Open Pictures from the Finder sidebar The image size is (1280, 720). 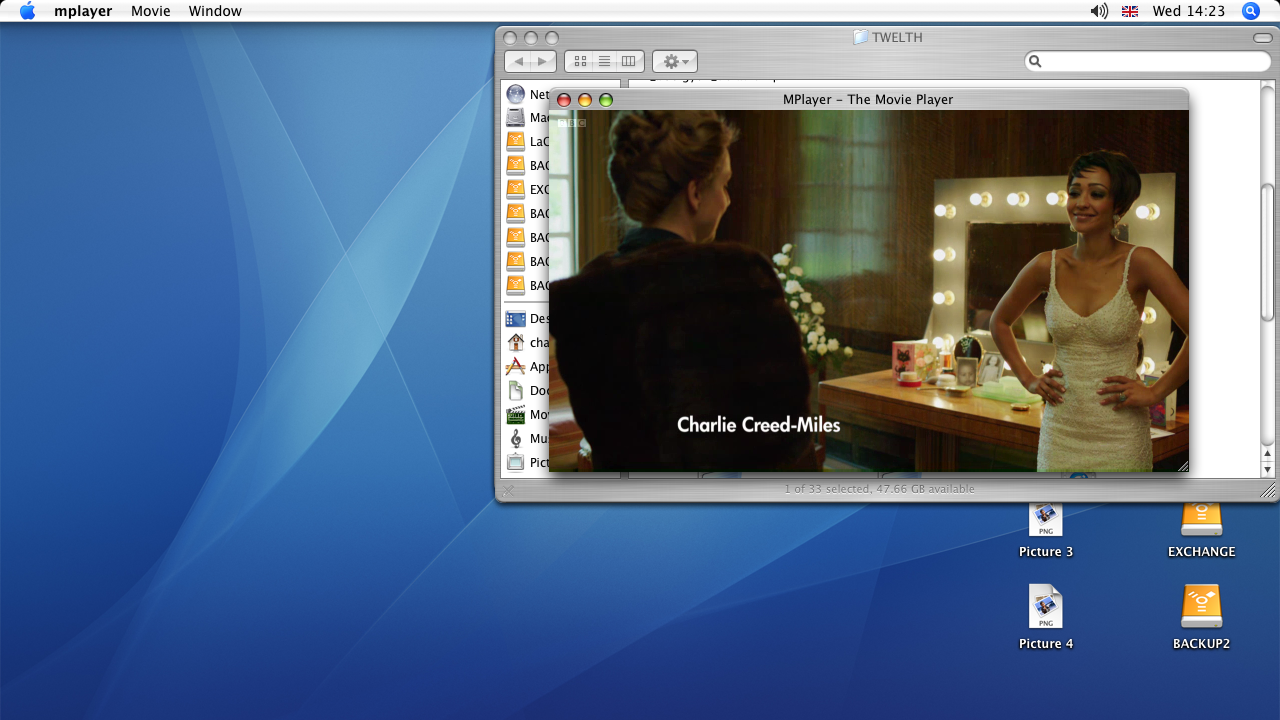click(528, 462)
